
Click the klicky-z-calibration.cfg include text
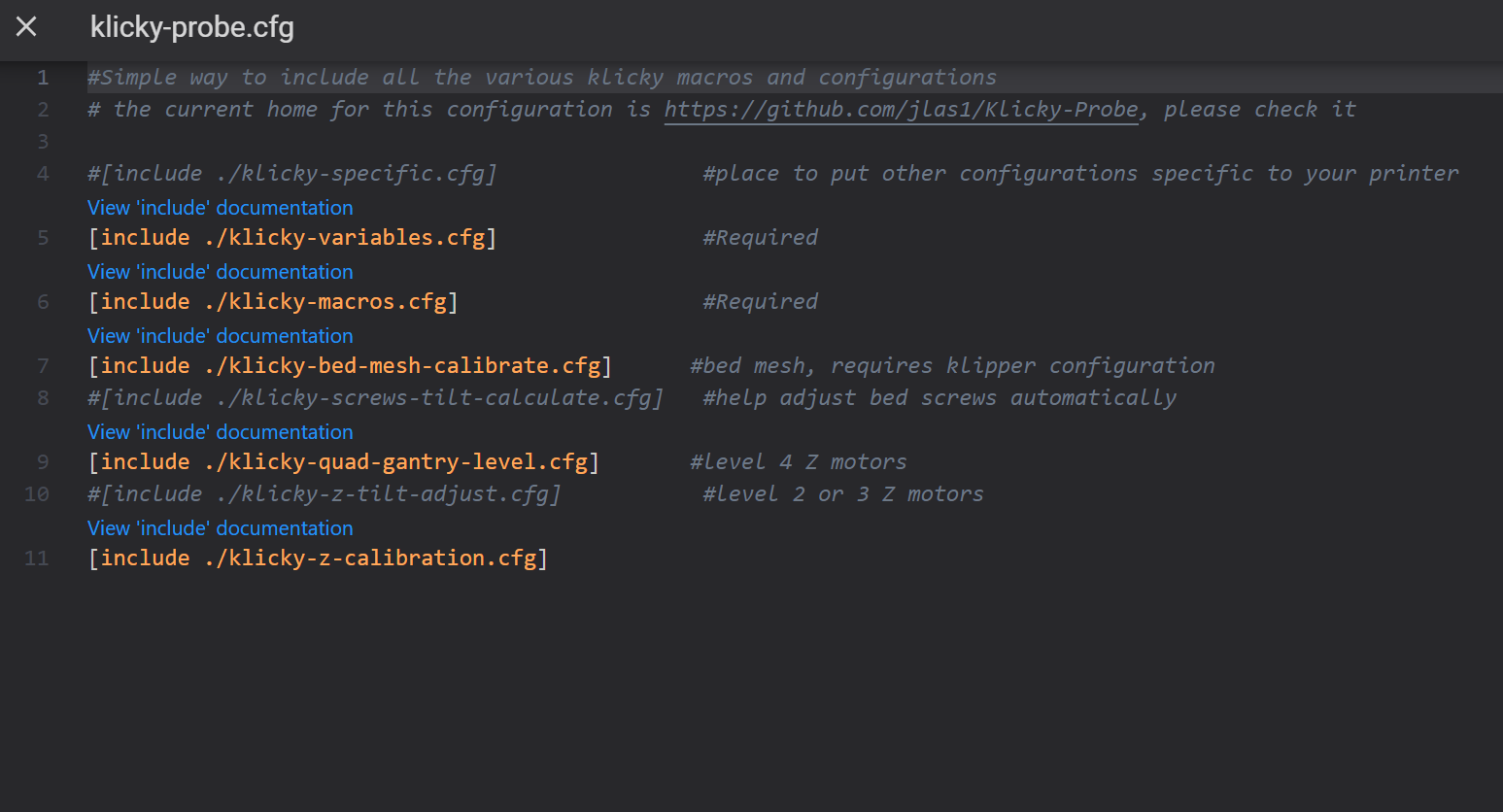click(318, 558)
